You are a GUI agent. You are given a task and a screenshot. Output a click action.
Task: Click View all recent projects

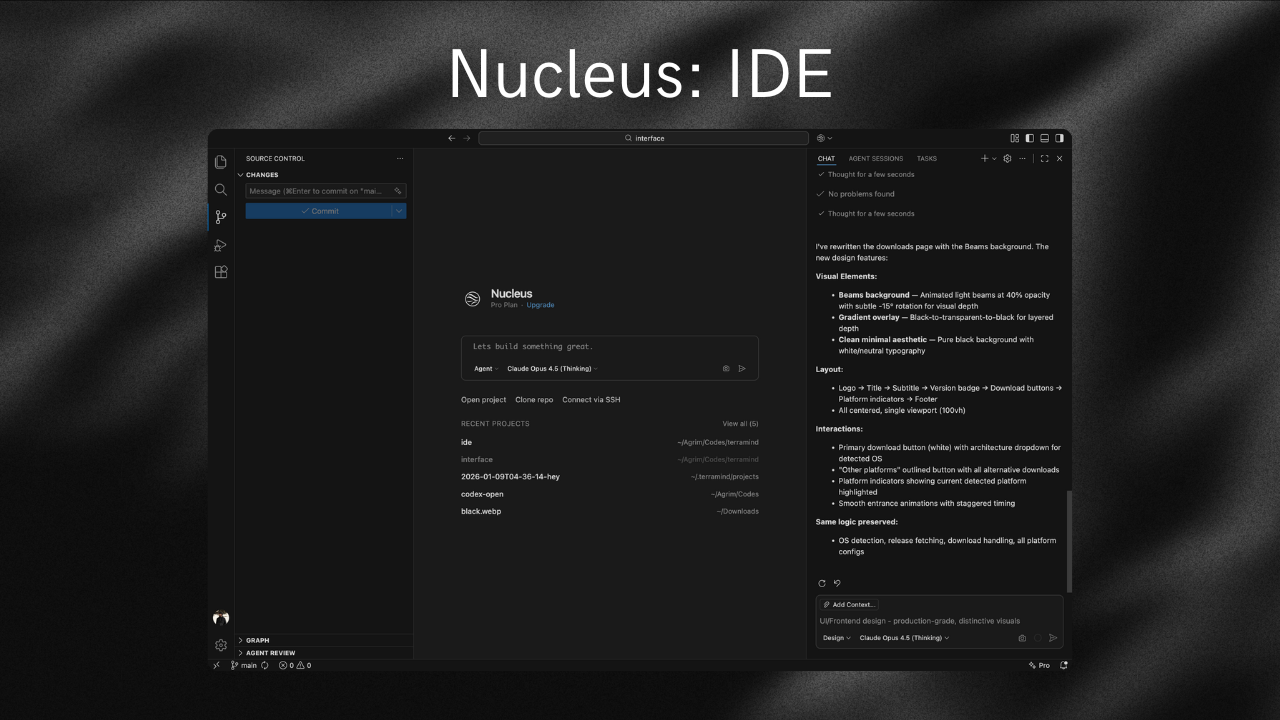click(x=740, y=423)
